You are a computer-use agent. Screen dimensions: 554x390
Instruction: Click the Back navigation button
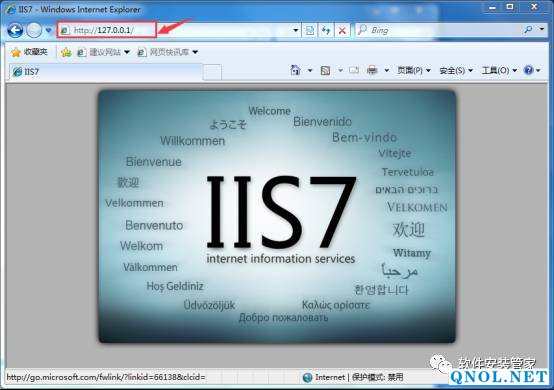[15, 30]
